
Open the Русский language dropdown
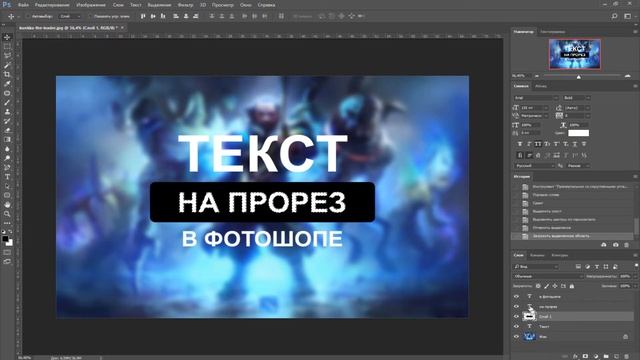534,166
